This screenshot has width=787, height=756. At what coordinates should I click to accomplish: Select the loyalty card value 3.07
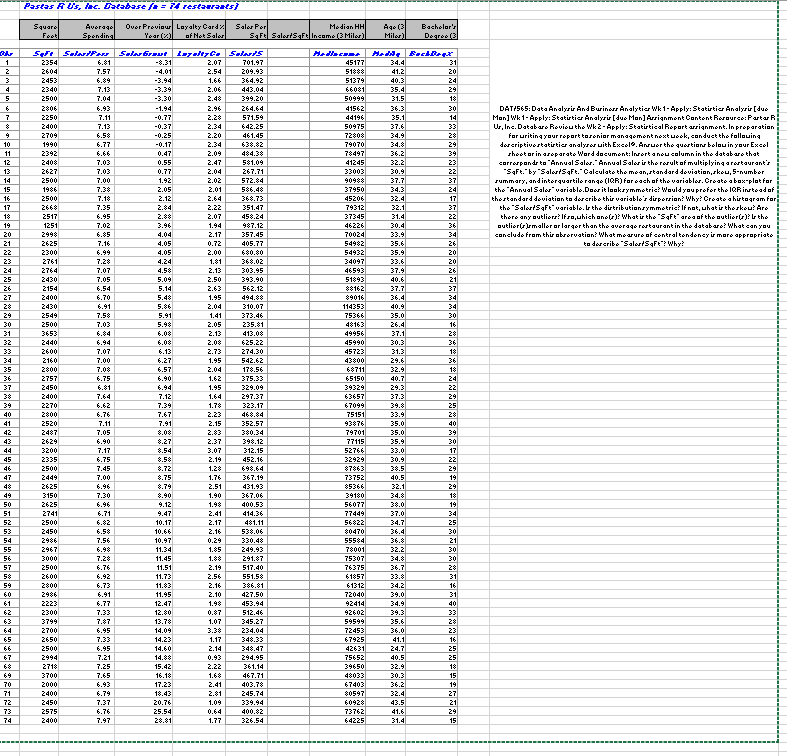(x=214, y=450)
